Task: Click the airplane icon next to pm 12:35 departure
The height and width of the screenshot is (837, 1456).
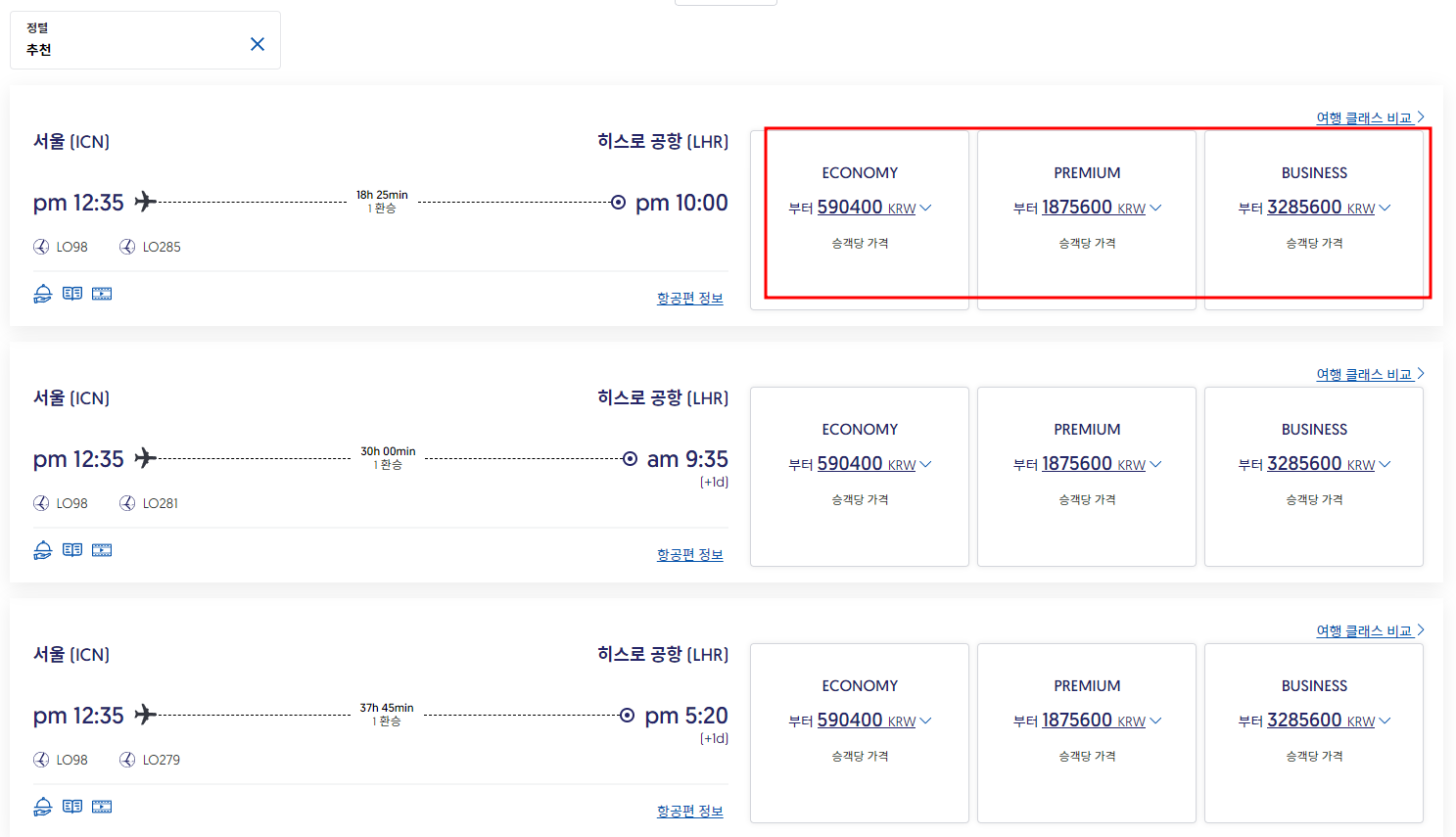Action: click(x=145, y=201)
